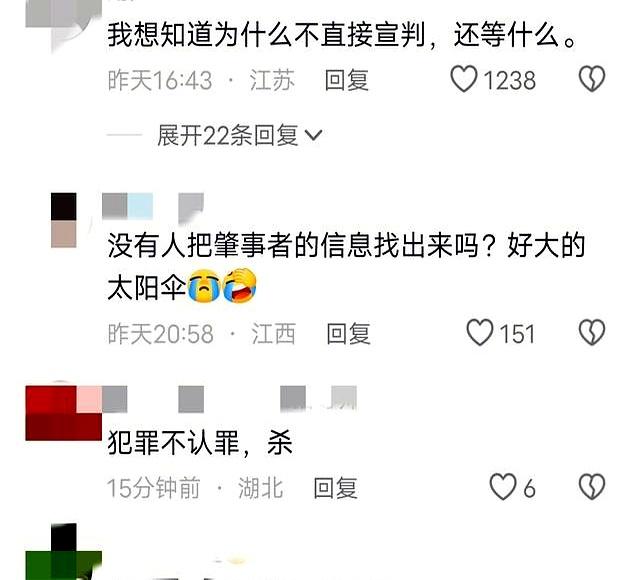The image size is (640, 580).
Task: Like the comment with 1238 likes
Action: (x=464, y=79)
